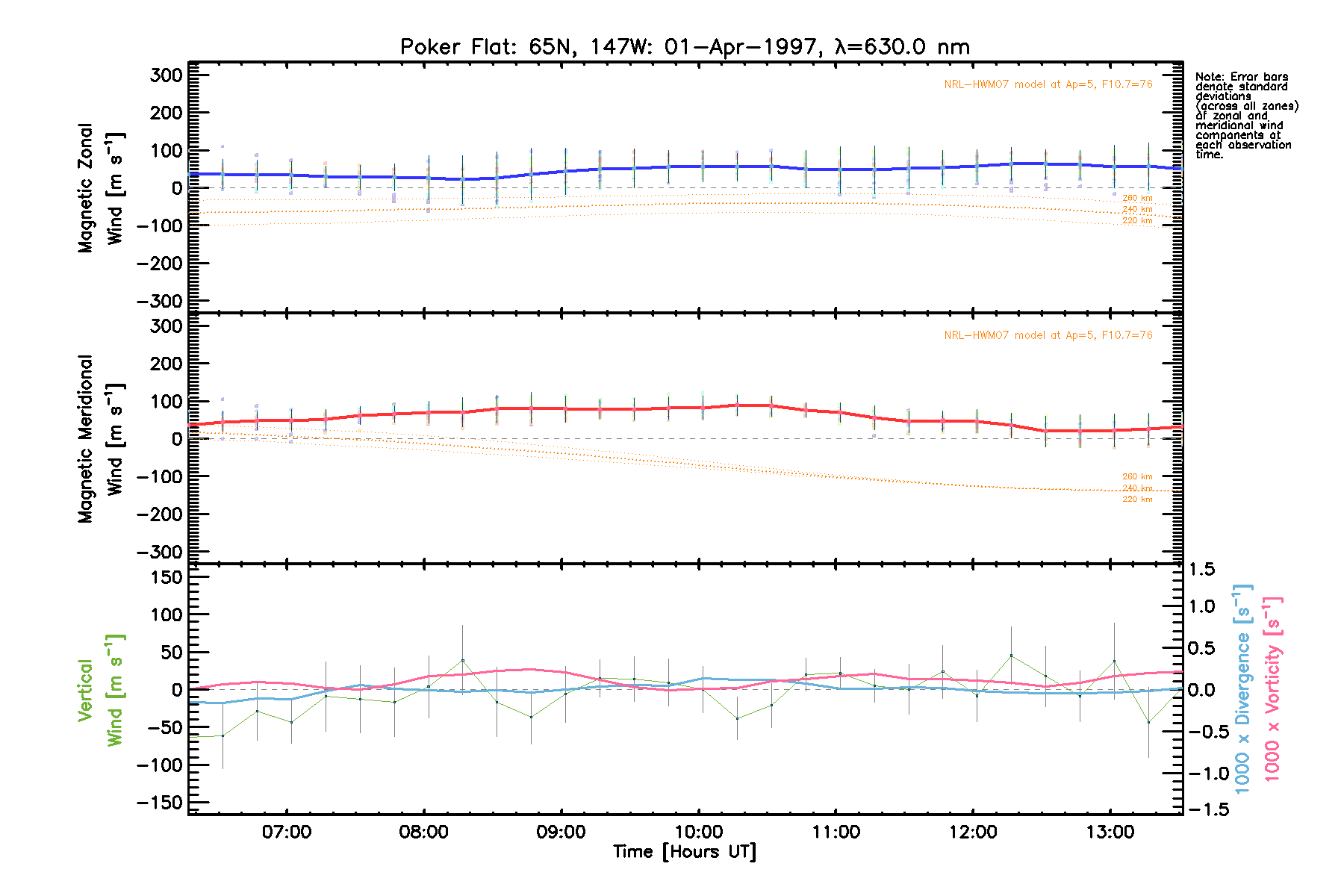Click the NRL-HWM07 model label in meridional panel

tap(1048, 335)
